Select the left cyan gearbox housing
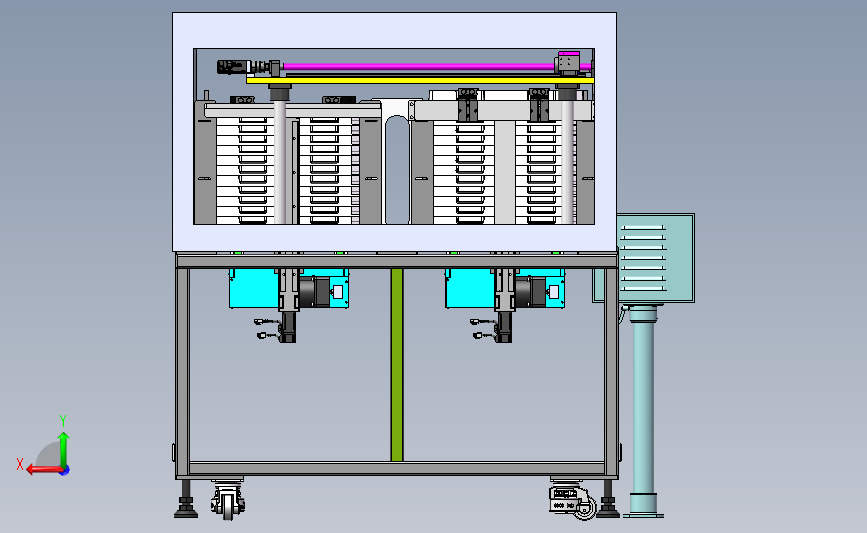The height and width of the screenshot is (533, 867). tap(253, 289)
